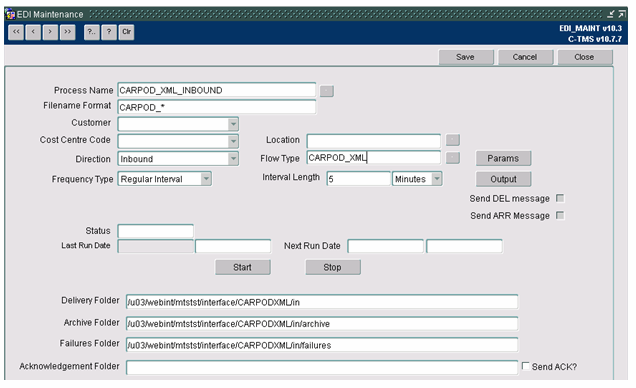Open lookup button beside Flow Type field
Image resolution: width=636 pixels, height=388 pixels.
pos(453,158)
